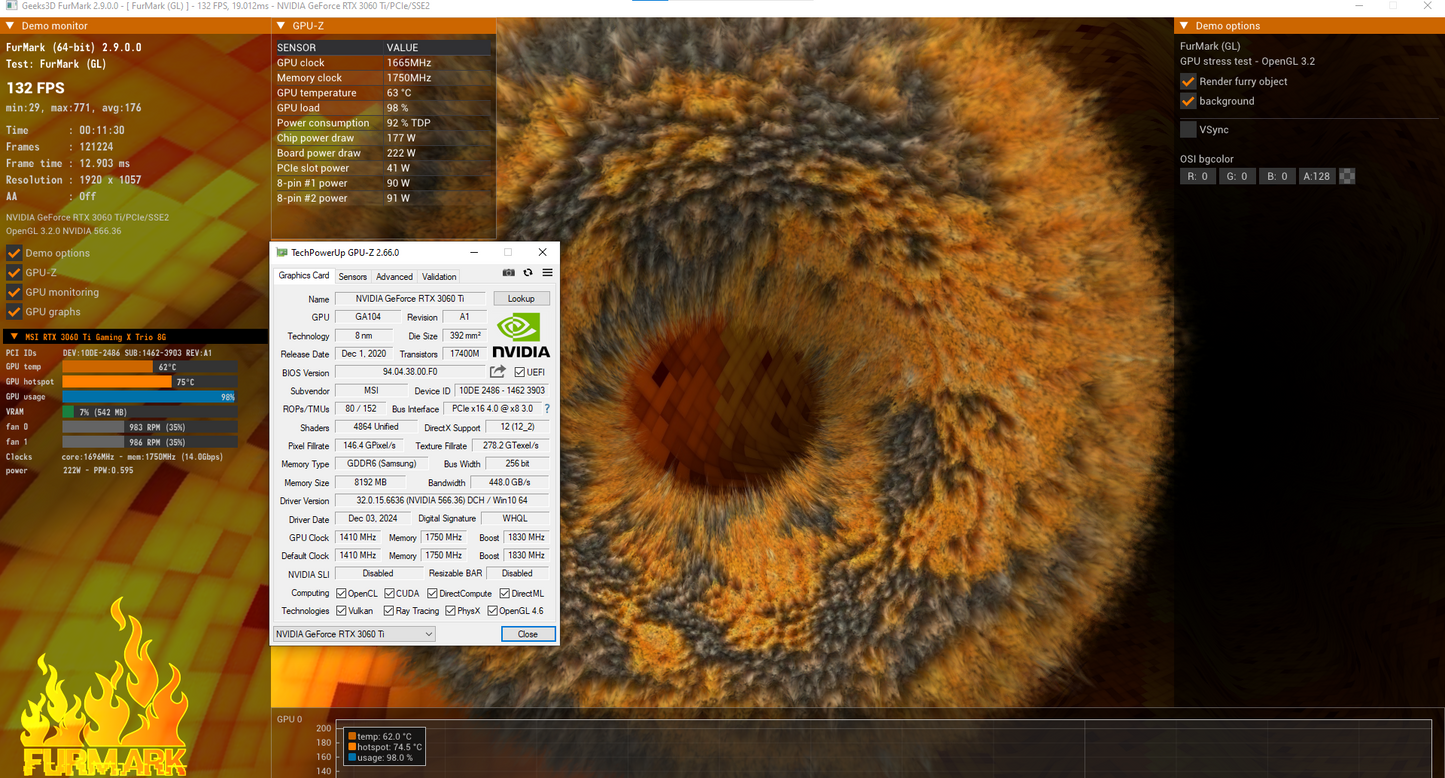The width and height of the screenshot is (1445, 778).
Task: Uncheck GPU graphs option
Action: [x=14, y=312]
